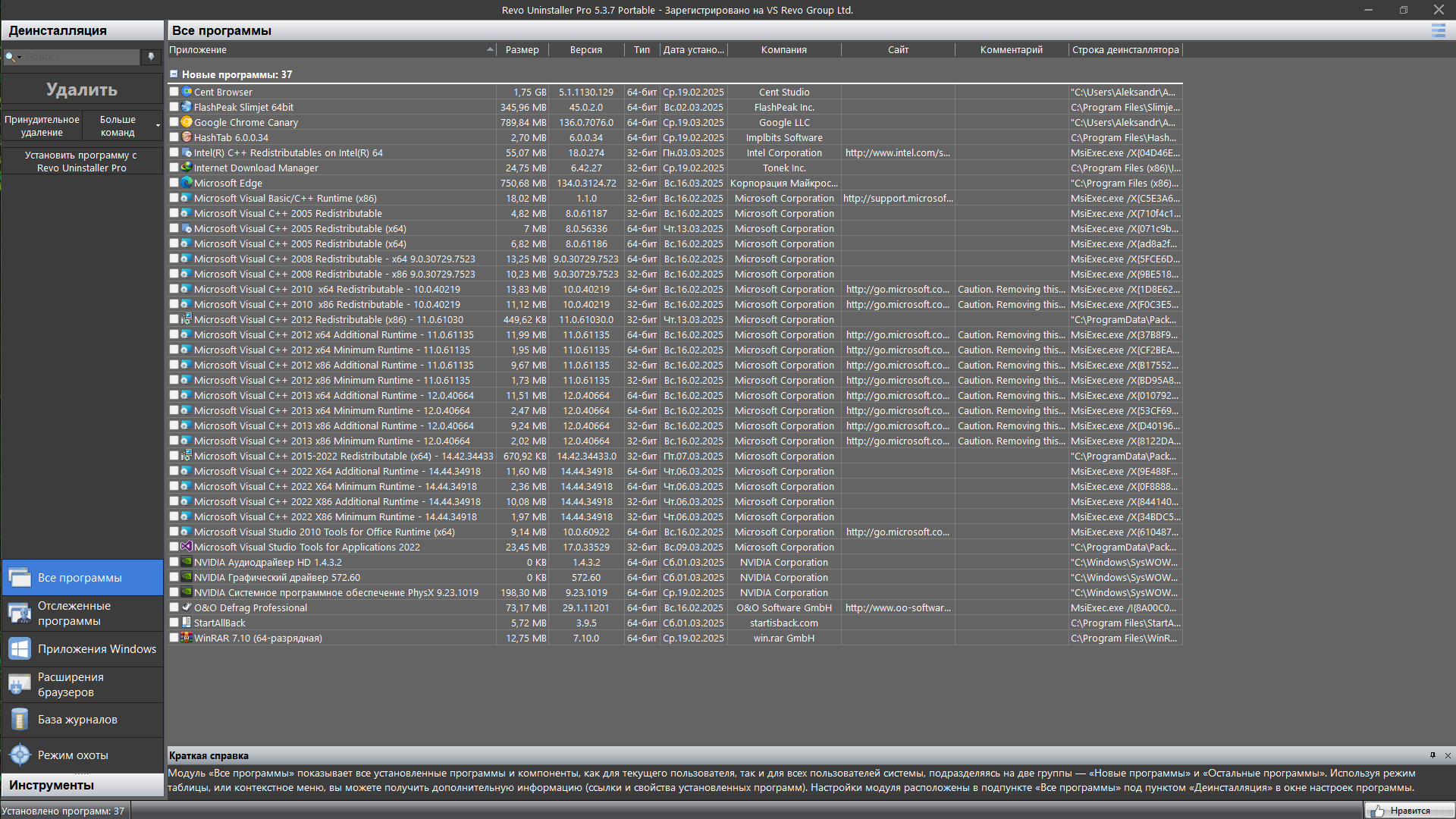
Task: Click the Windows Apps logo icon
Action: [20, 649]
